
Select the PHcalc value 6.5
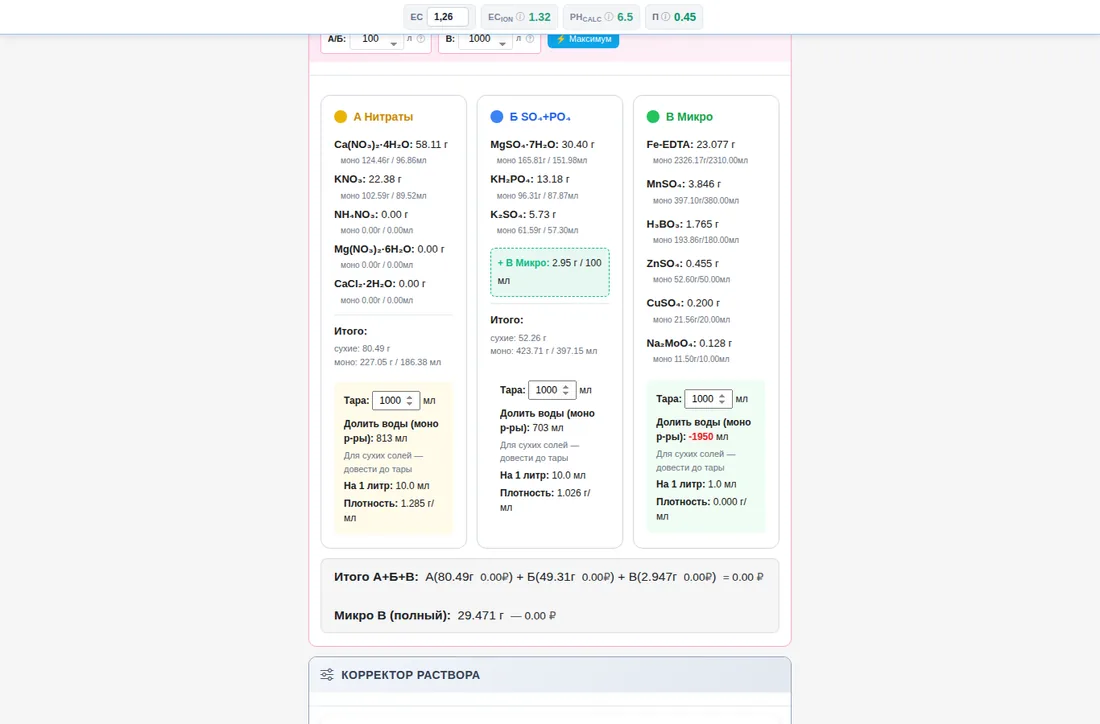(625, 17)
